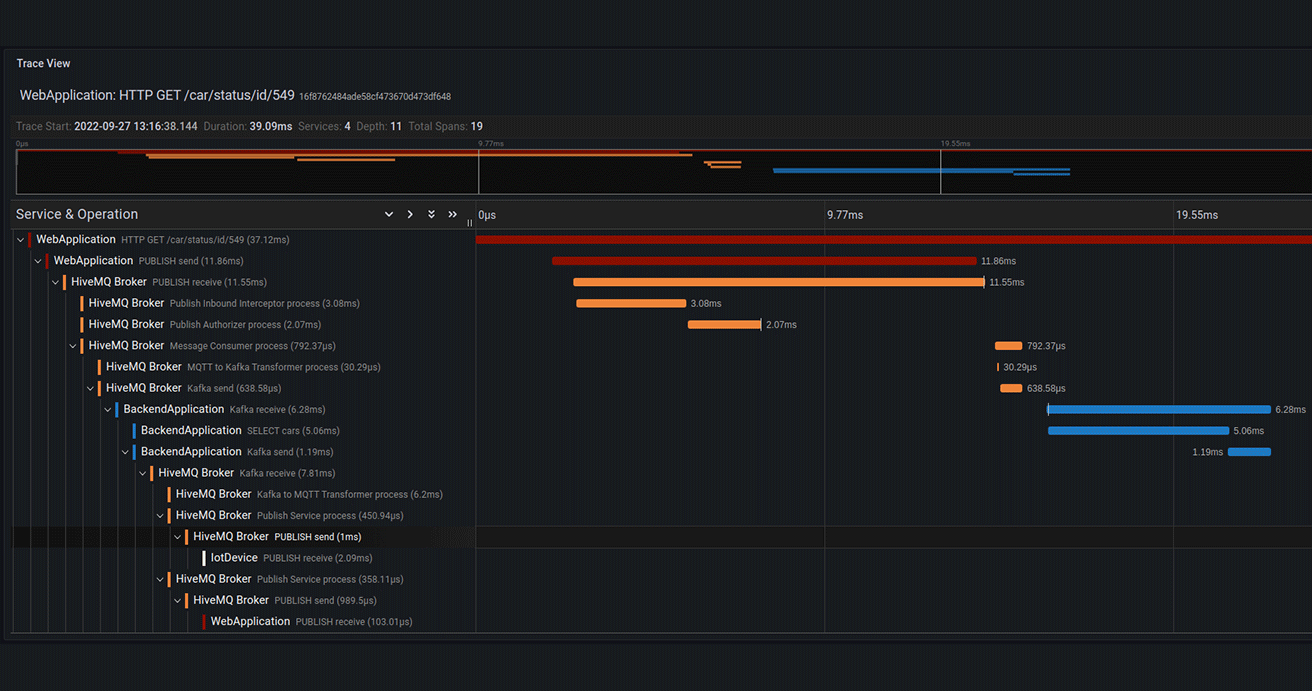Expand one level with the right-chevron icon

pos(410,214)
